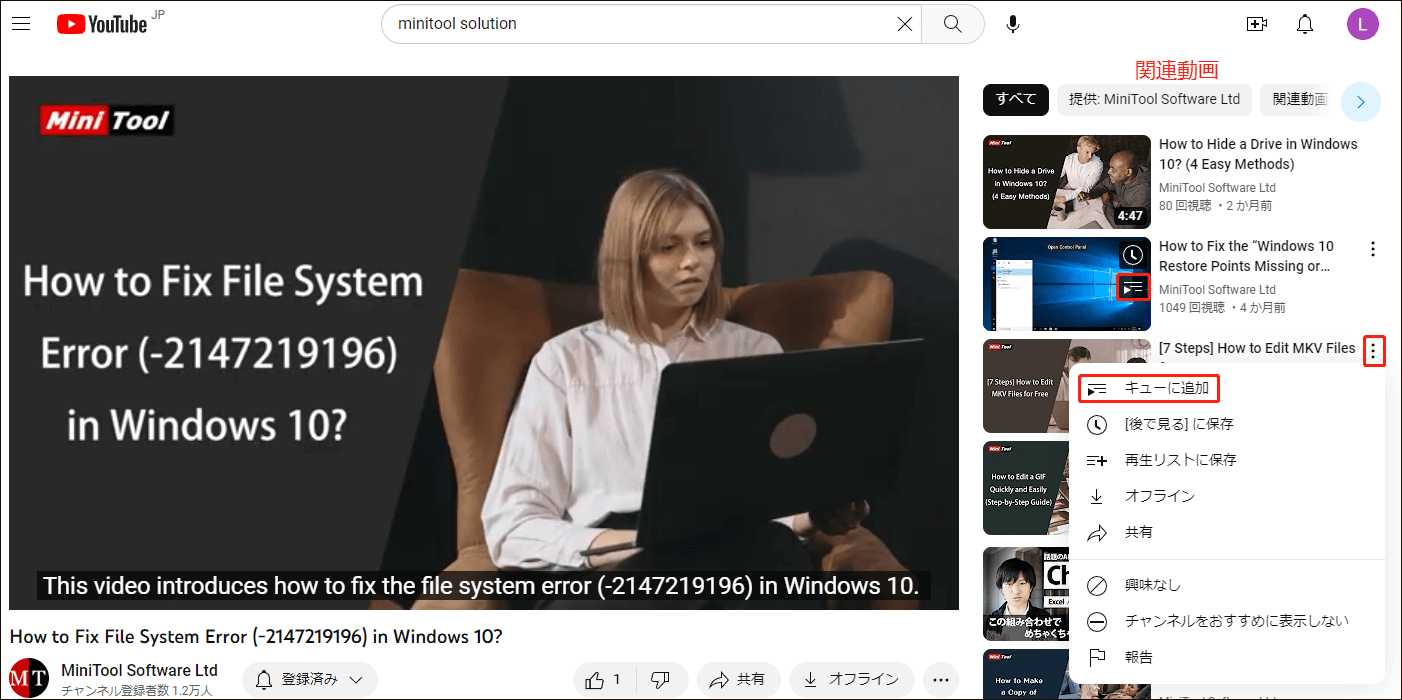Open the account avatar menu

[x=1363, y=24]
